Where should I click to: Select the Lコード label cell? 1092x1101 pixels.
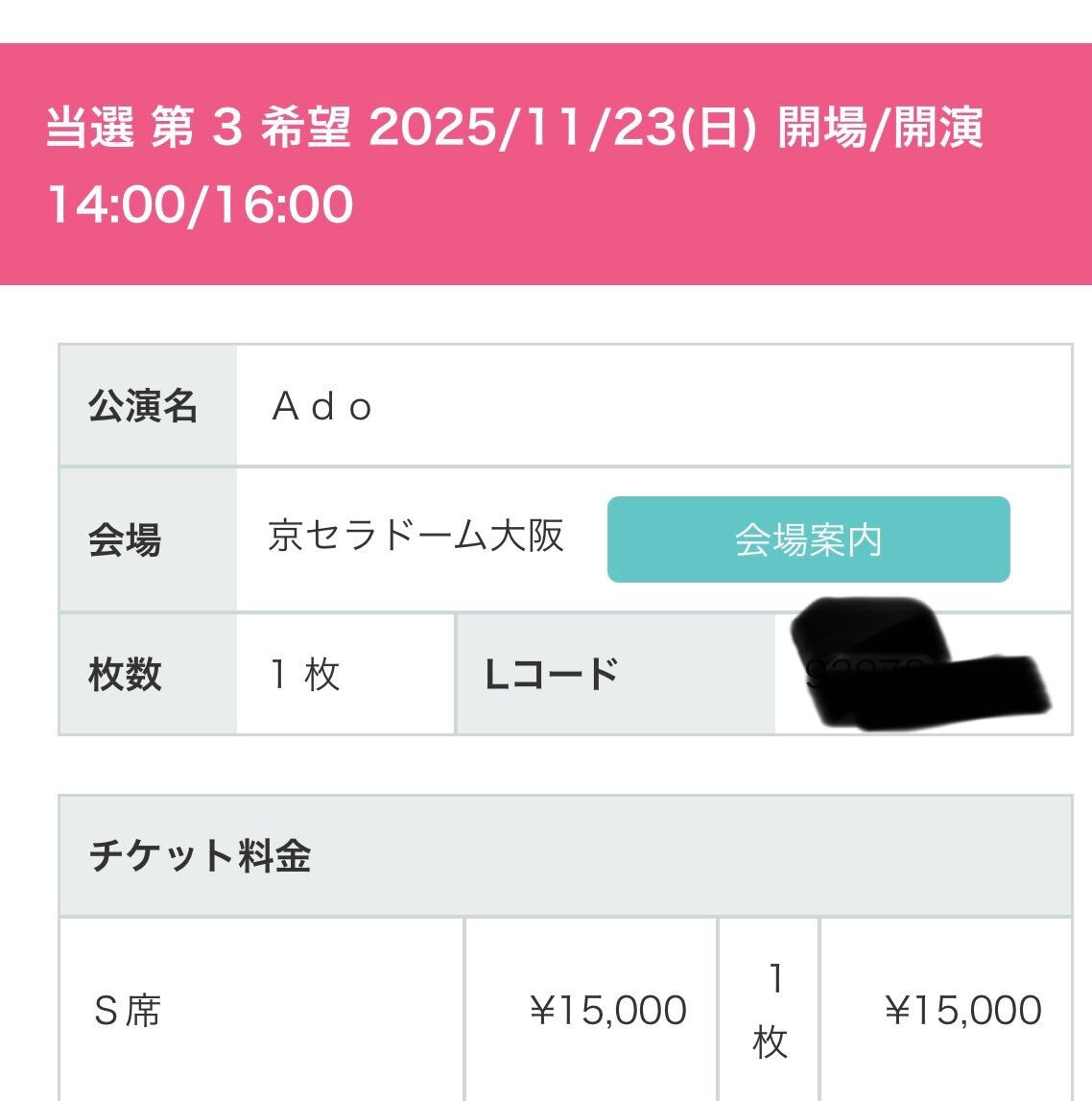coord(616,674)
